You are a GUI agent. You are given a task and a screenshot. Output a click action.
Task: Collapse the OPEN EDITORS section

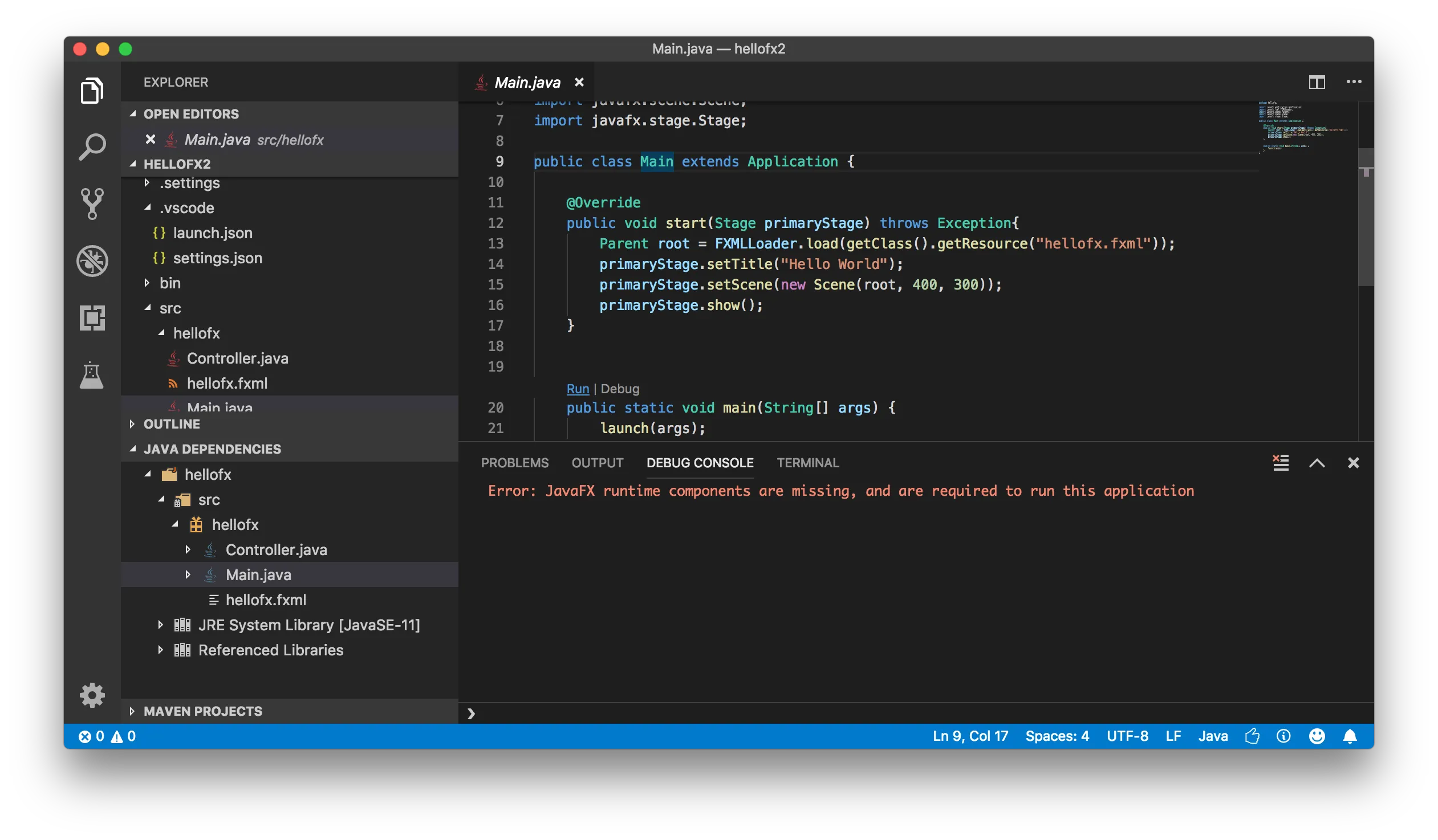click(190, 114)
